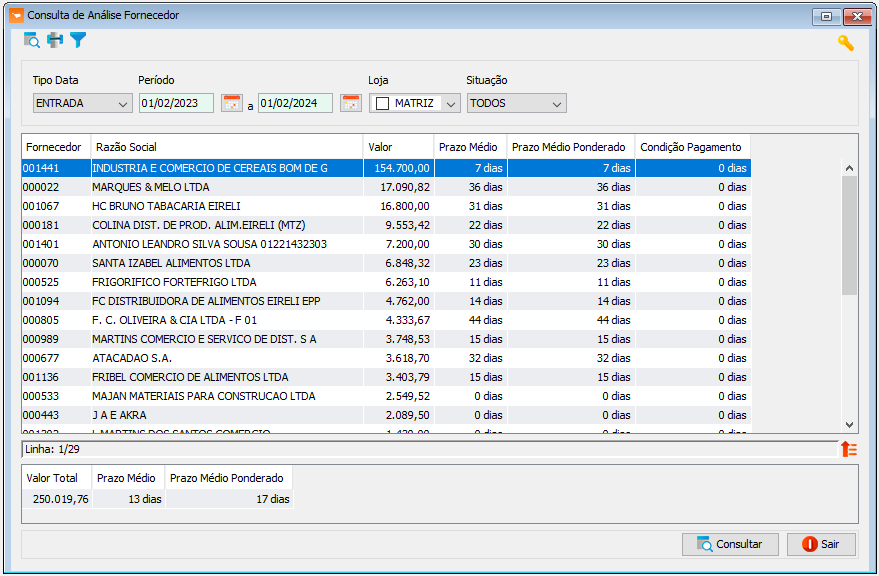This screenshot has height=576, width=879.
Task: Select row MARQUES & MELO LTDA
Action: click(x=386, y=187)
